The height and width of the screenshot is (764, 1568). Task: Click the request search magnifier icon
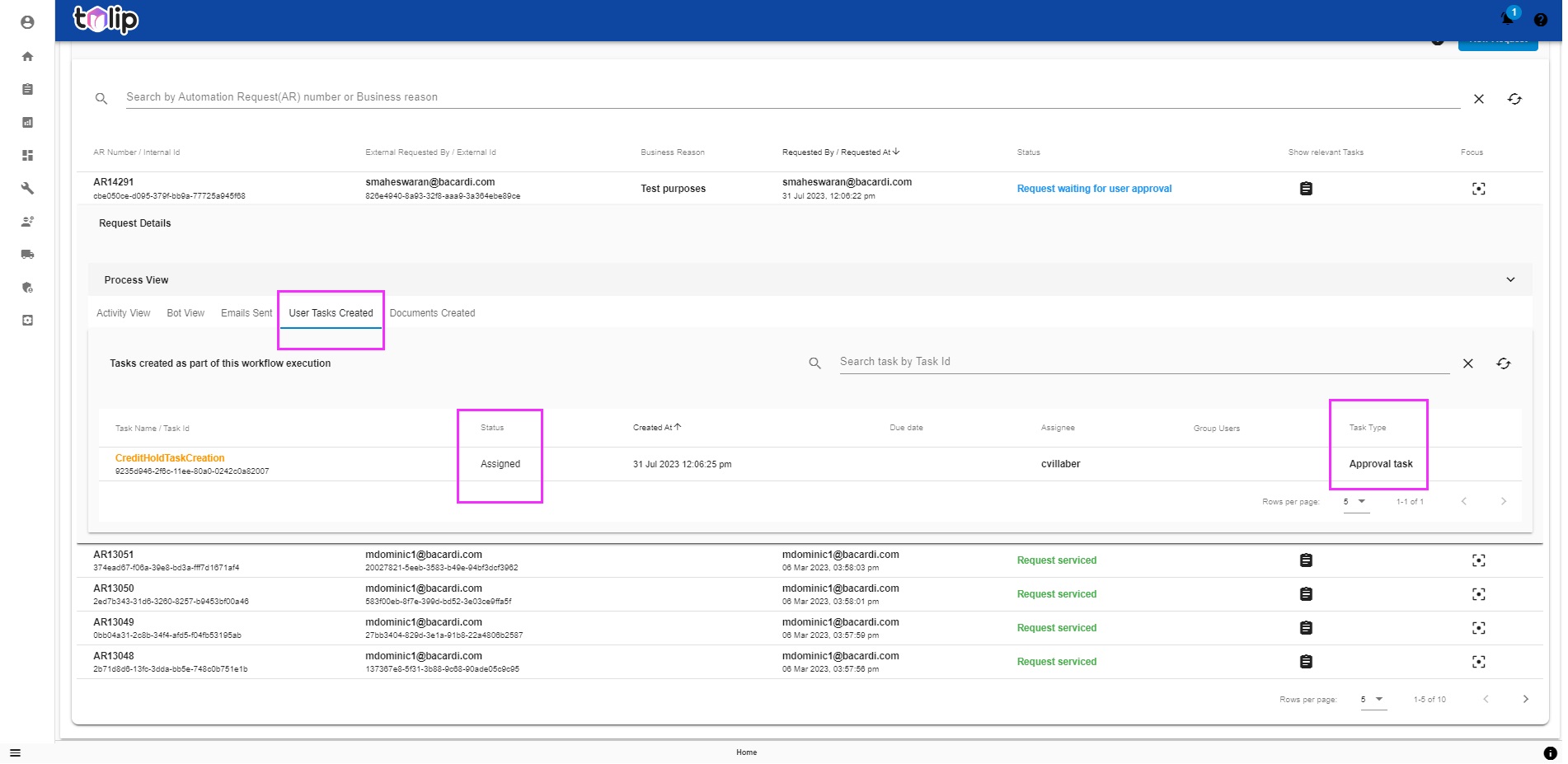click(101, 98)
